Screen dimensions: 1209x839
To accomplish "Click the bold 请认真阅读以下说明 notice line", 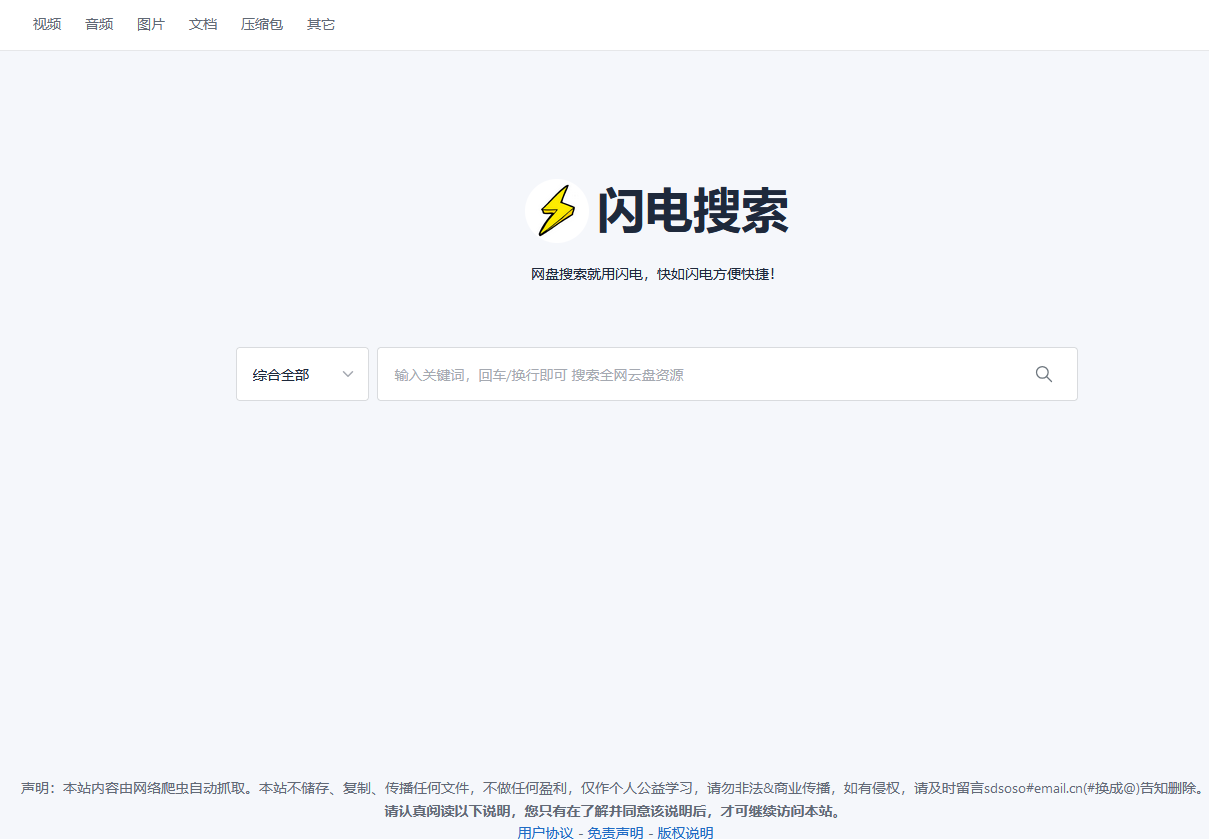I will (612, 811).
